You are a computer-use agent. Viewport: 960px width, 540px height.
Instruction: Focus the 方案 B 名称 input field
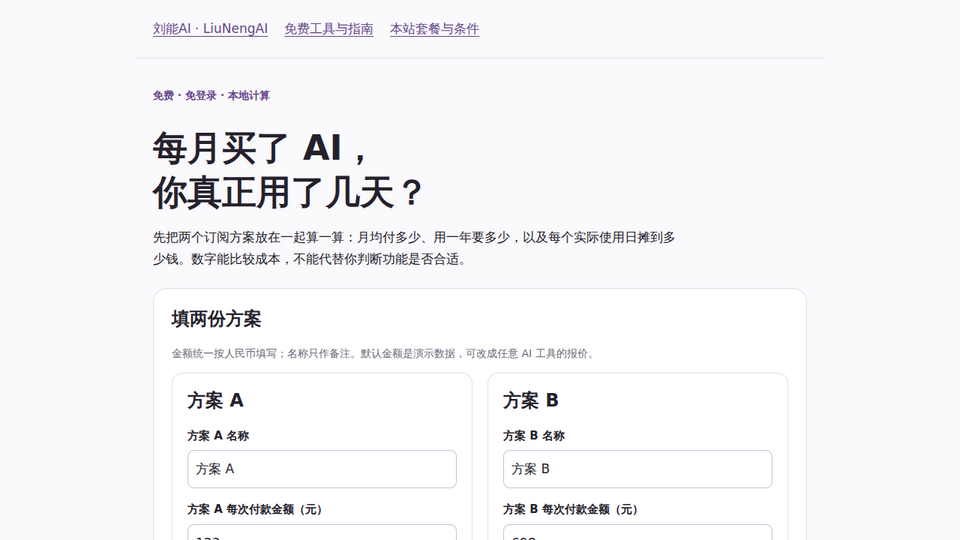(x=637, y=469)
